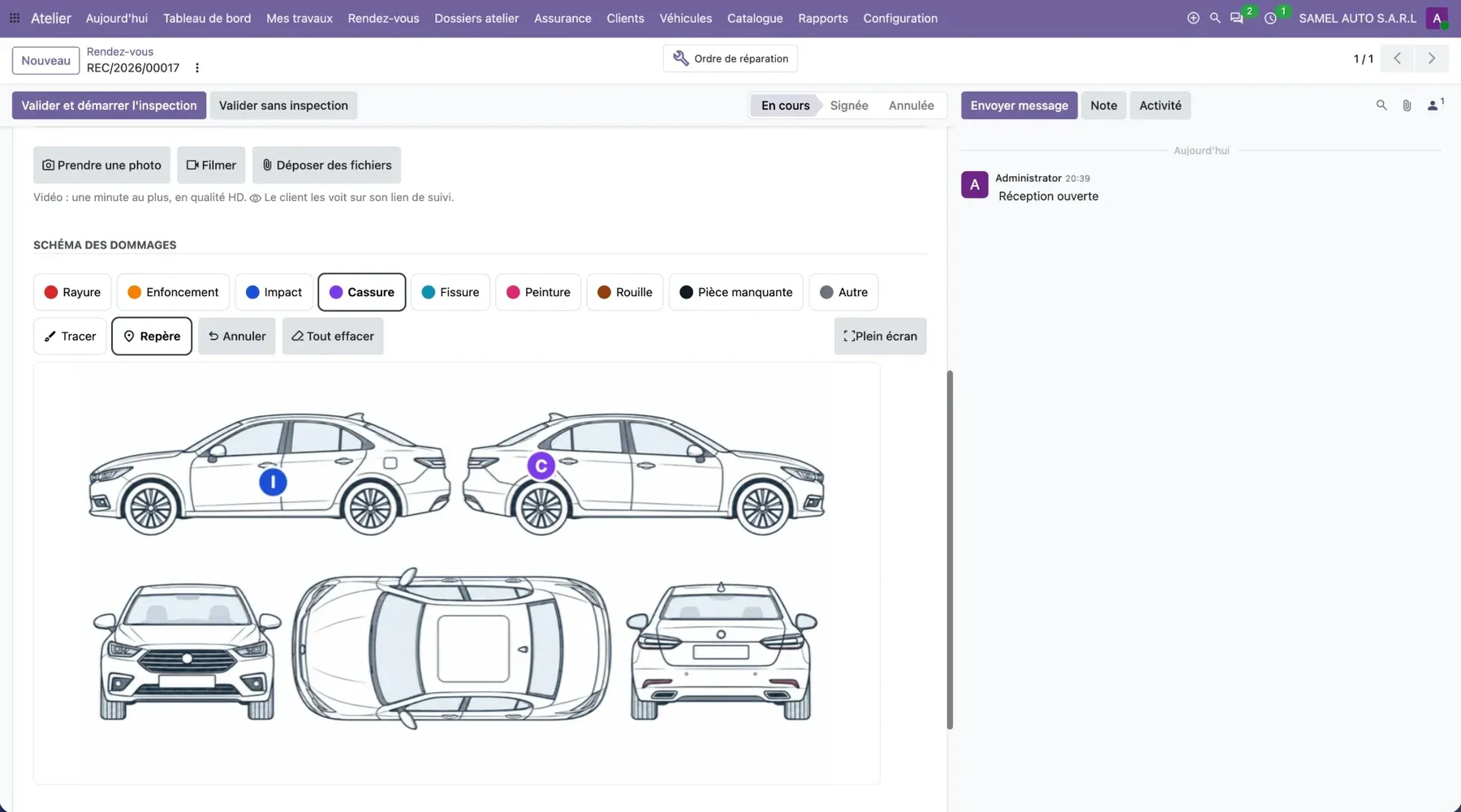The height and width of the screenshot is (812, 1461).
Task: Click the plus quick-create icon in top bar
Action: (1193, 18)
